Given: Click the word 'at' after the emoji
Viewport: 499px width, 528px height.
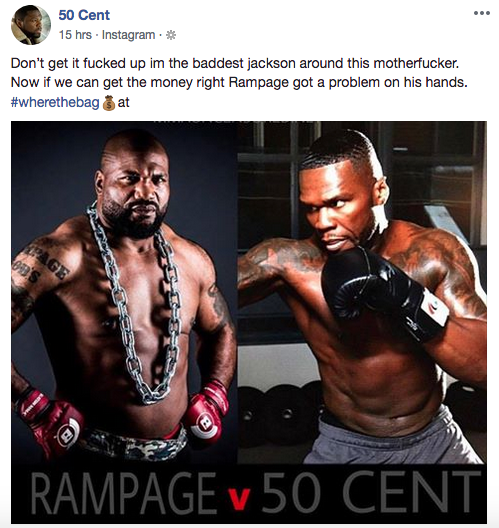Looking at the screenshot, I should click(x=123, y=102).
